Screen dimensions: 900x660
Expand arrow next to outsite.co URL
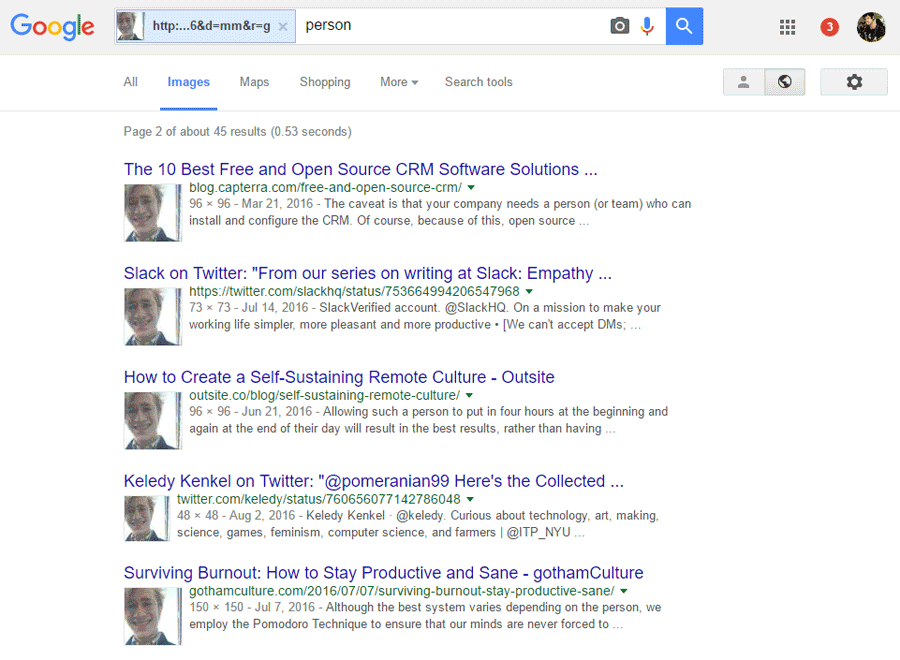coord(469,395)
